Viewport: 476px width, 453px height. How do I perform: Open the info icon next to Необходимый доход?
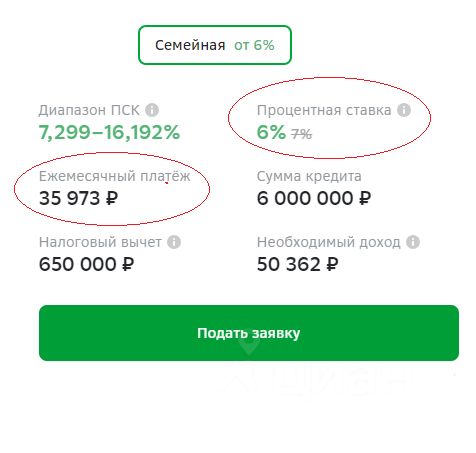tap(413, 242)
